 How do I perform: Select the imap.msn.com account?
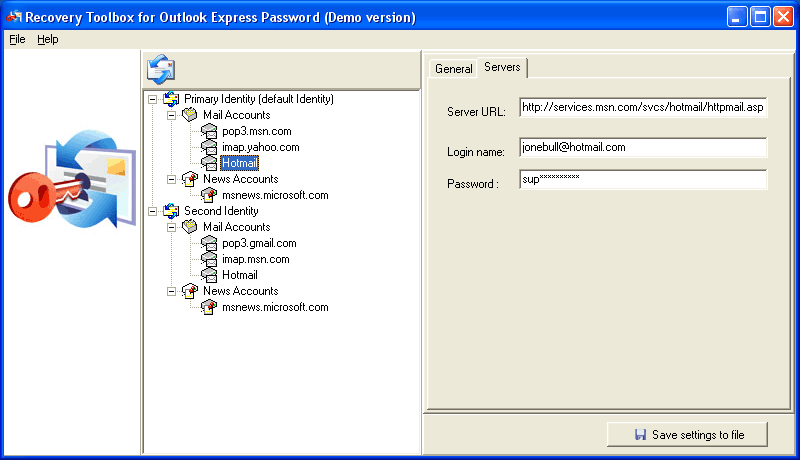[256, 259]
